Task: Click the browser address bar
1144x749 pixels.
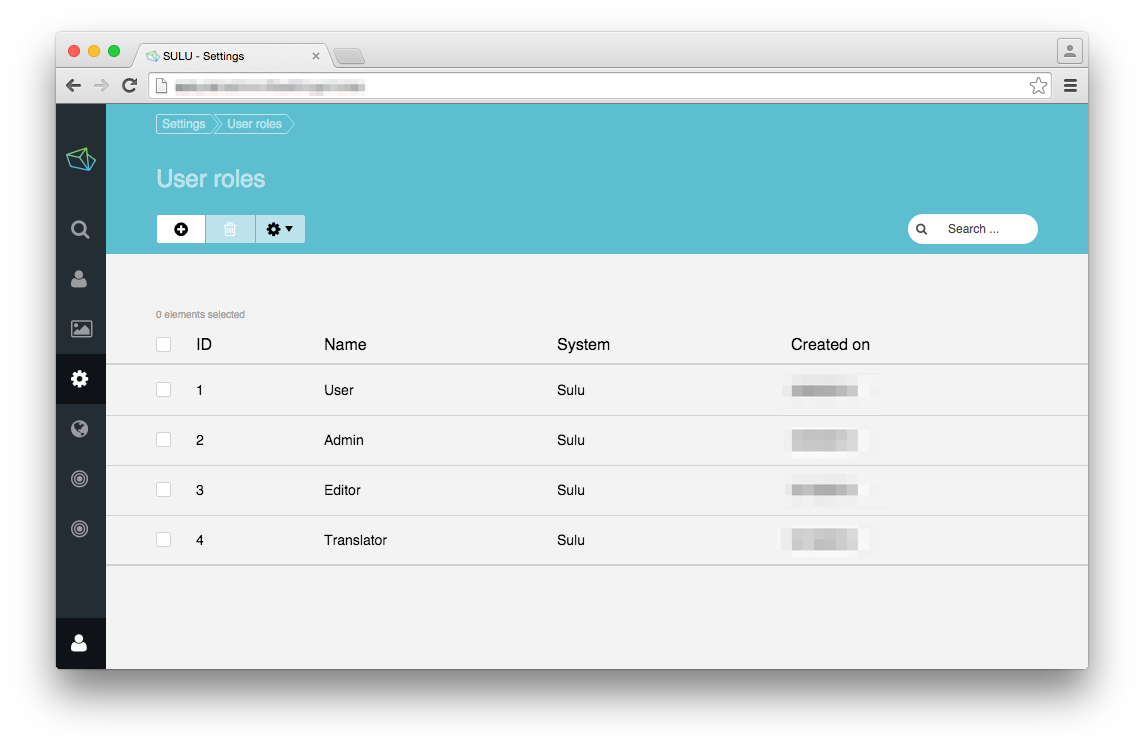Action: point(598,86)
